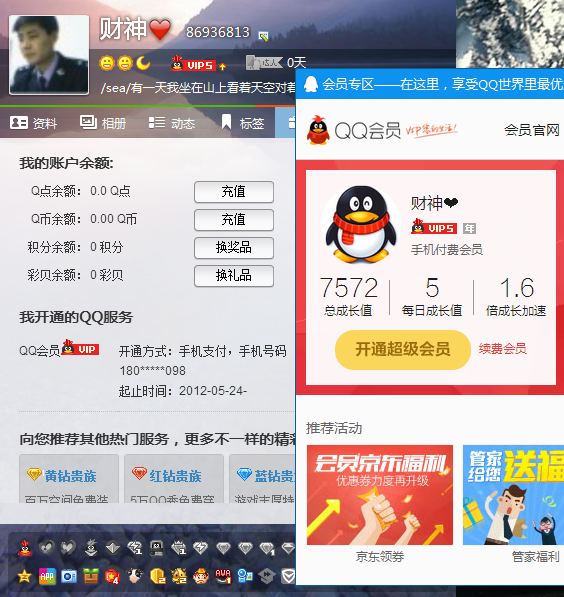
Task: Click 充值 button for Q币余额
Action: pos(234,220)
